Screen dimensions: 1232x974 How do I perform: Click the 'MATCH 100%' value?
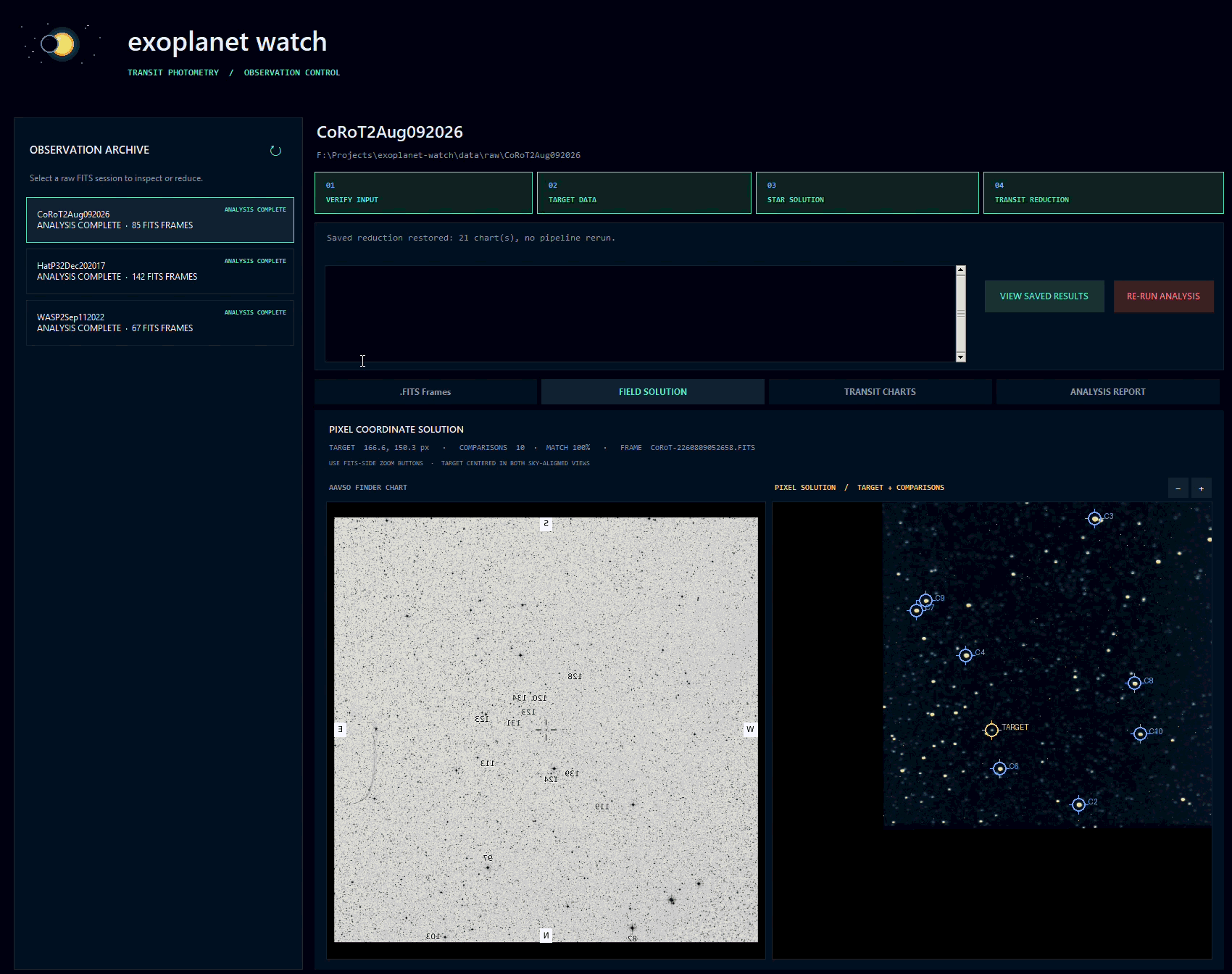tap(568, 448)
